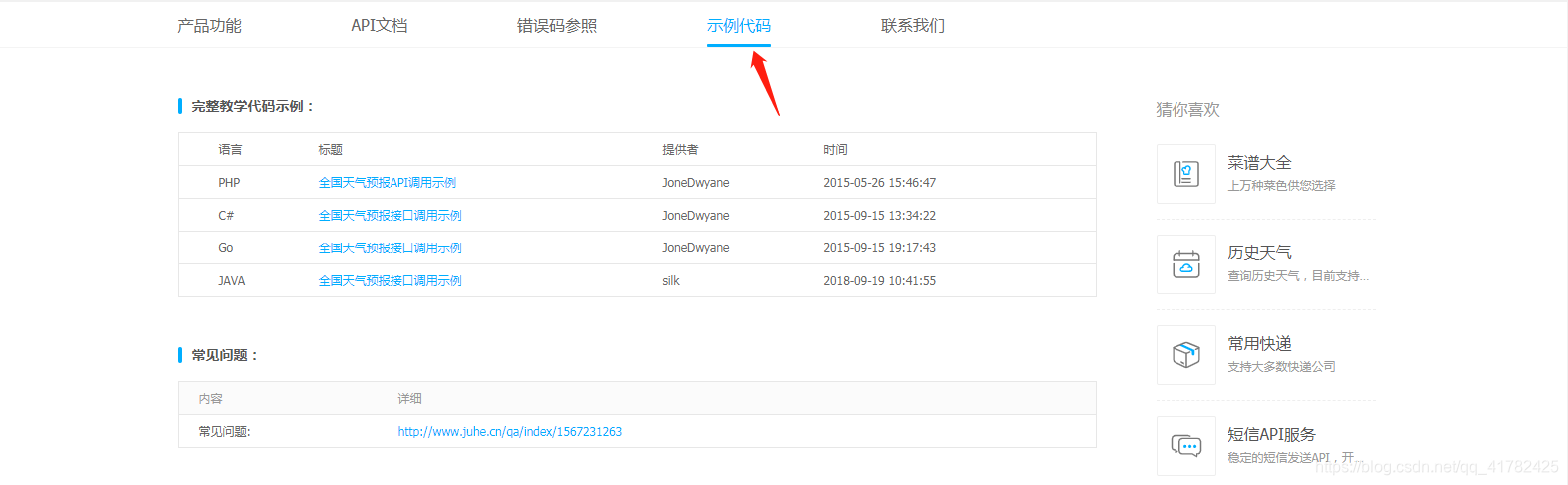Click the provider silk cell
The width and height of the screenshot is (1568, 485).
coord(671,281)
